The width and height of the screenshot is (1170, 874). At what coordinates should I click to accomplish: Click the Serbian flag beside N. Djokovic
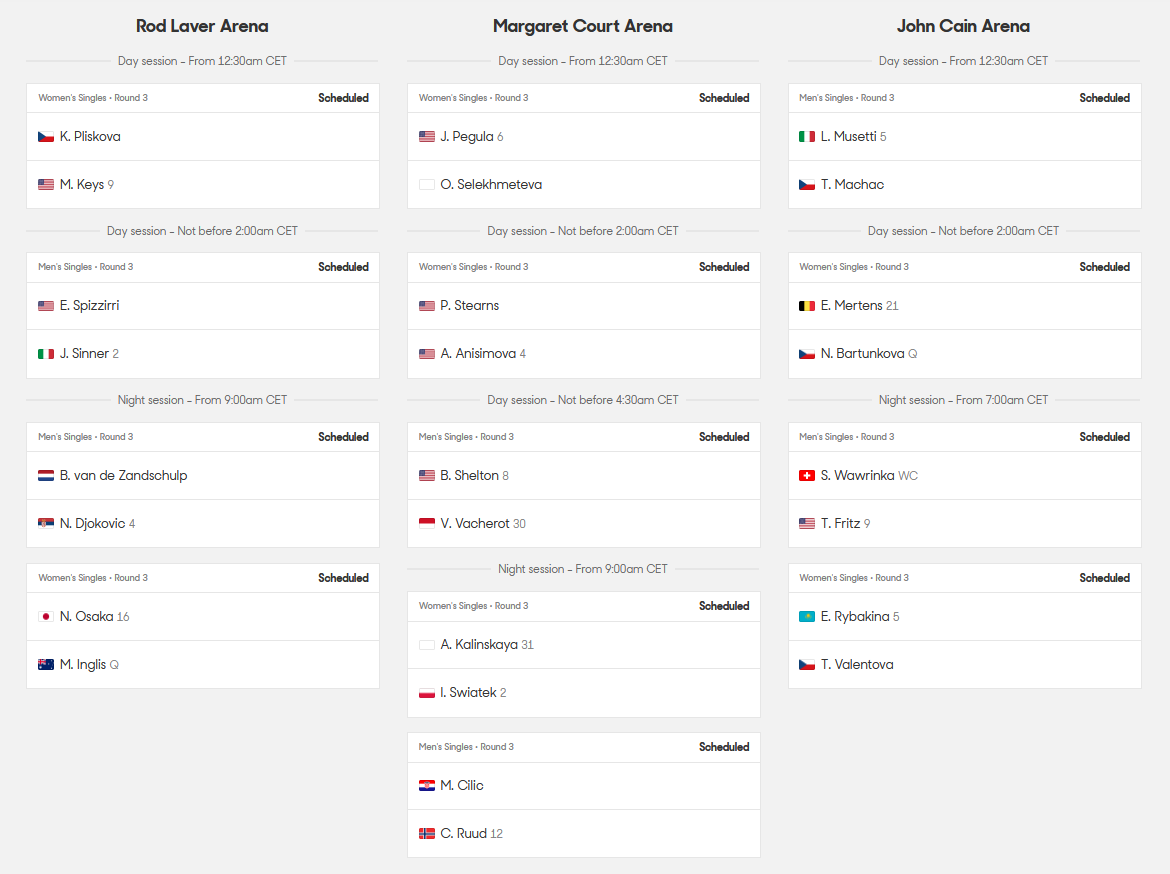tap(46, 523)
